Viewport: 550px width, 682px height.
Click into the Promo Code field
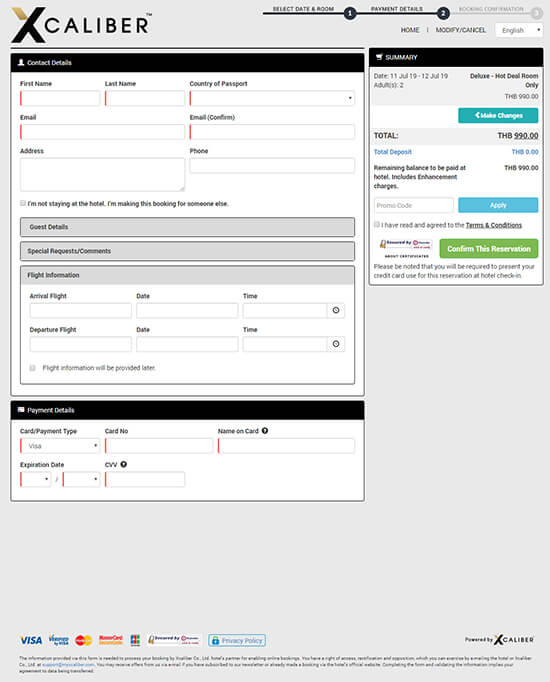[414, 205]
